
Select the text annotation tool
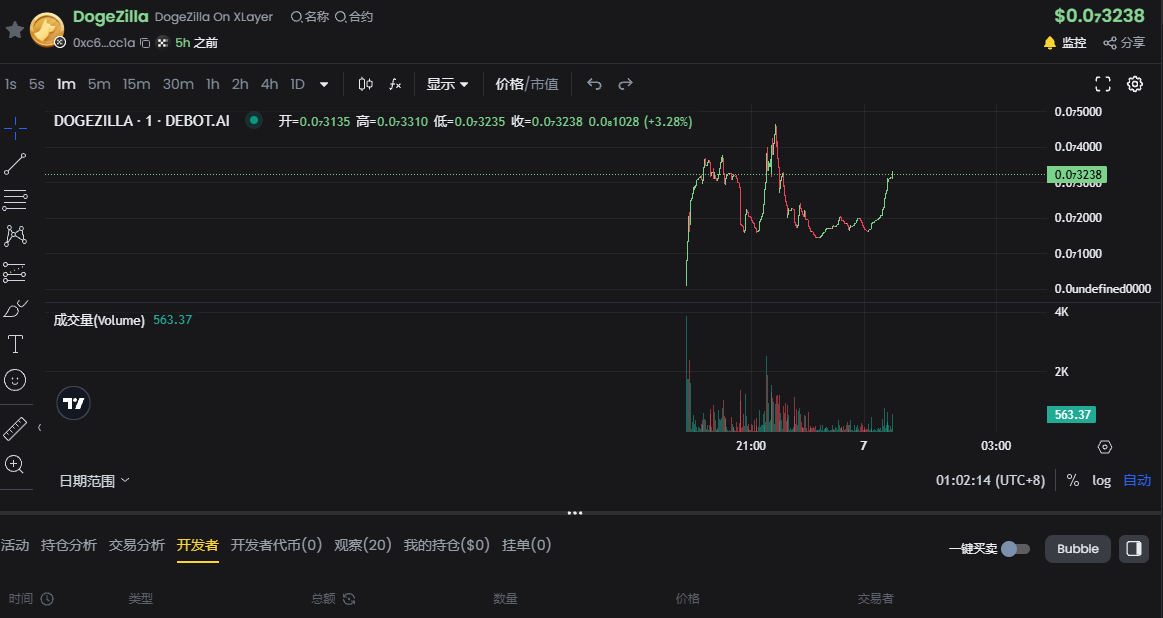point(16,344)
